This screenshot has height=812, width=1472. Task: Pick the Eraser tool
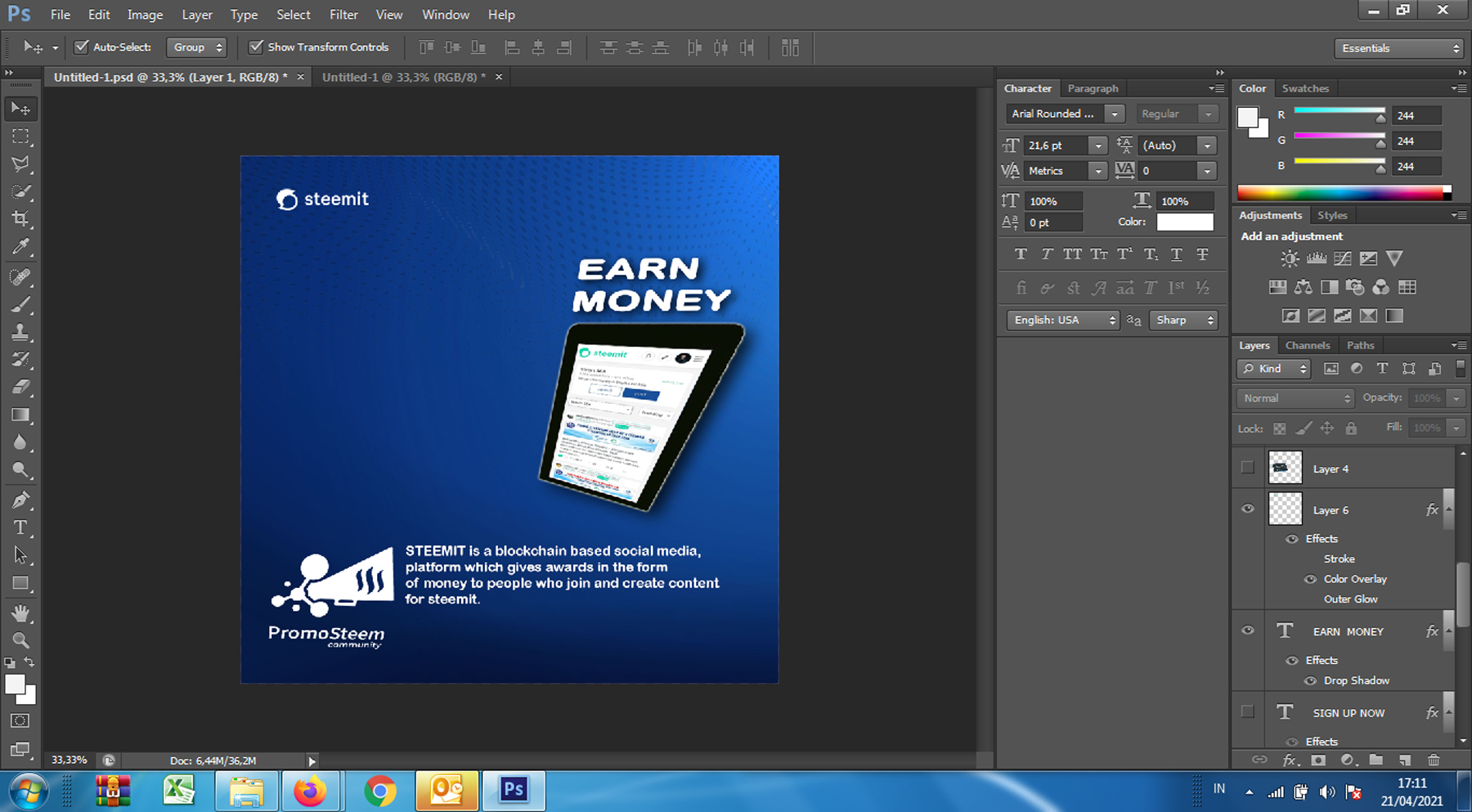[20, 387]
